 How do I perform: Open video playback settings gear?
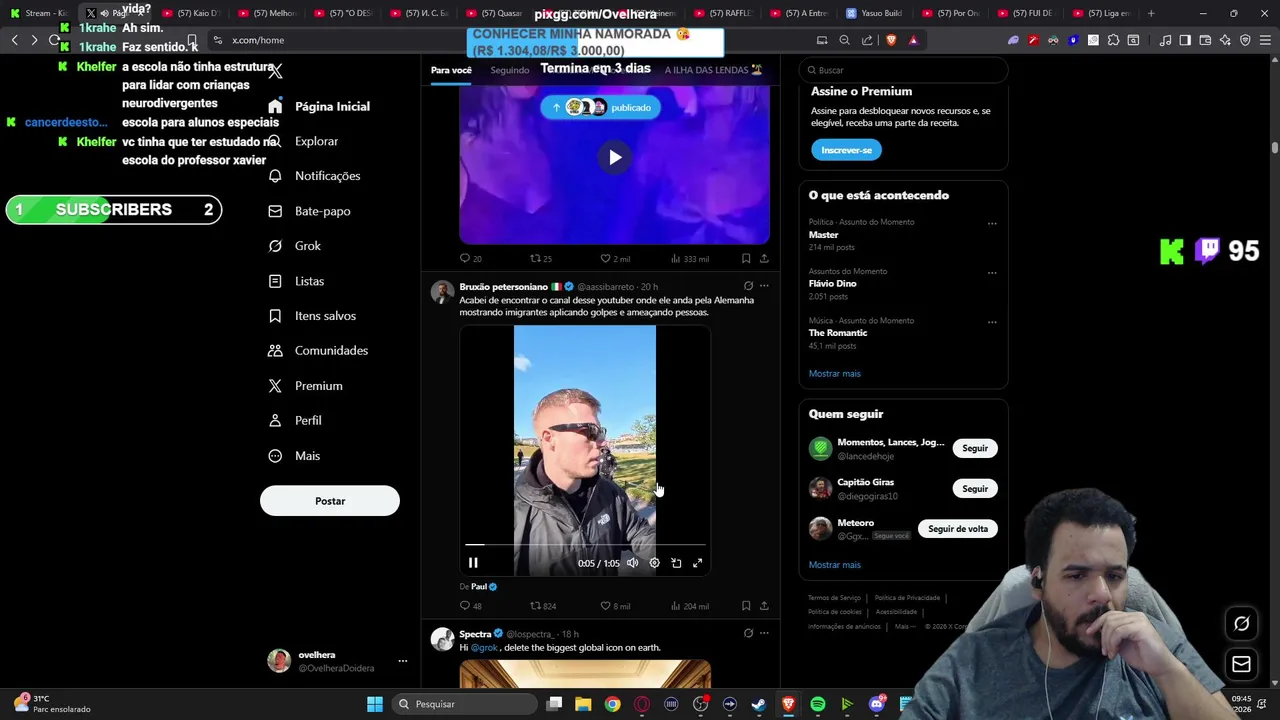tap(654, 563)
